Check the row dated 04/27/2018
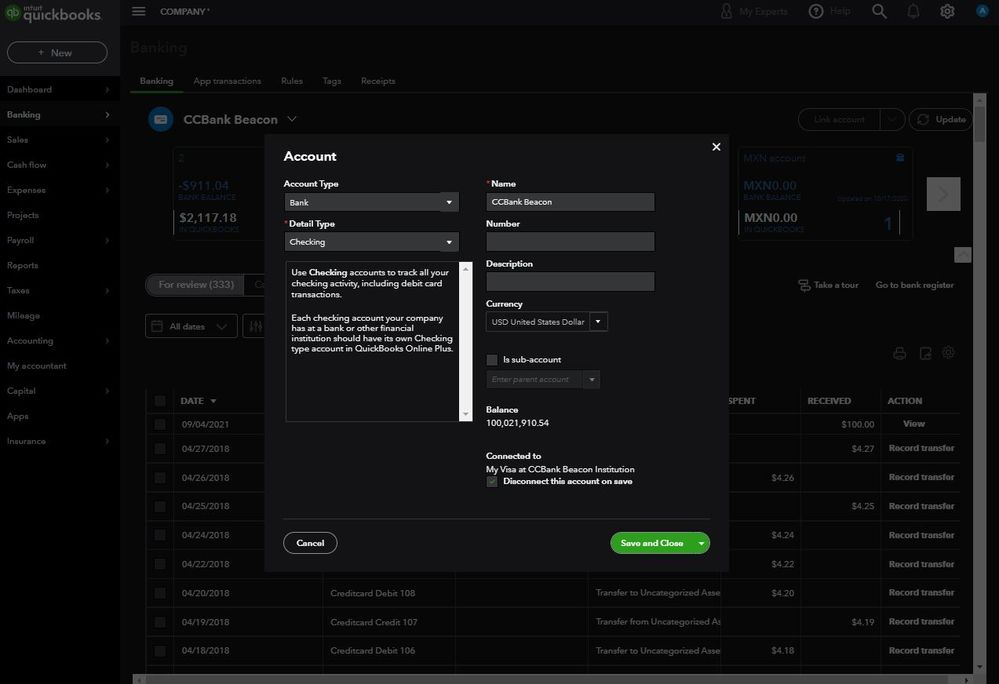The height and width of the screenshot is (684, 999). tap(160, 448)
